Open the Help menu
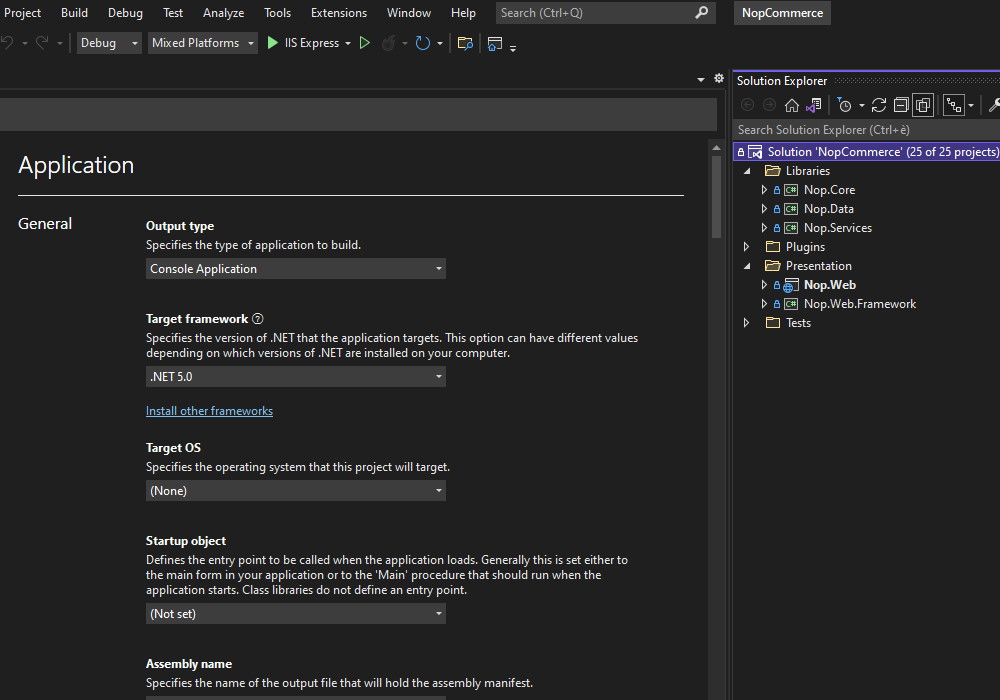This screenshot has height=700, width=1000. (463, 13)
